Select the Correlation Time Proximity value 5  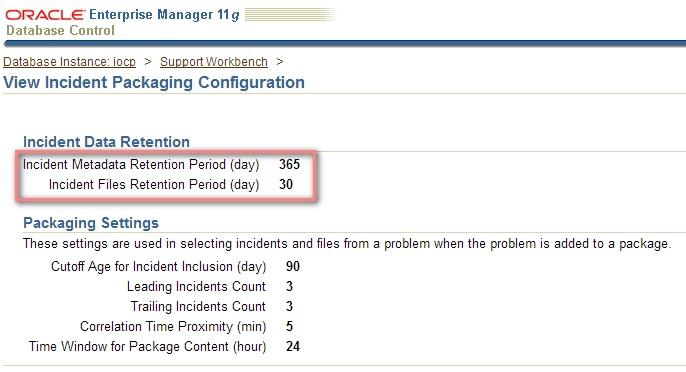click(x=289, y=326)
